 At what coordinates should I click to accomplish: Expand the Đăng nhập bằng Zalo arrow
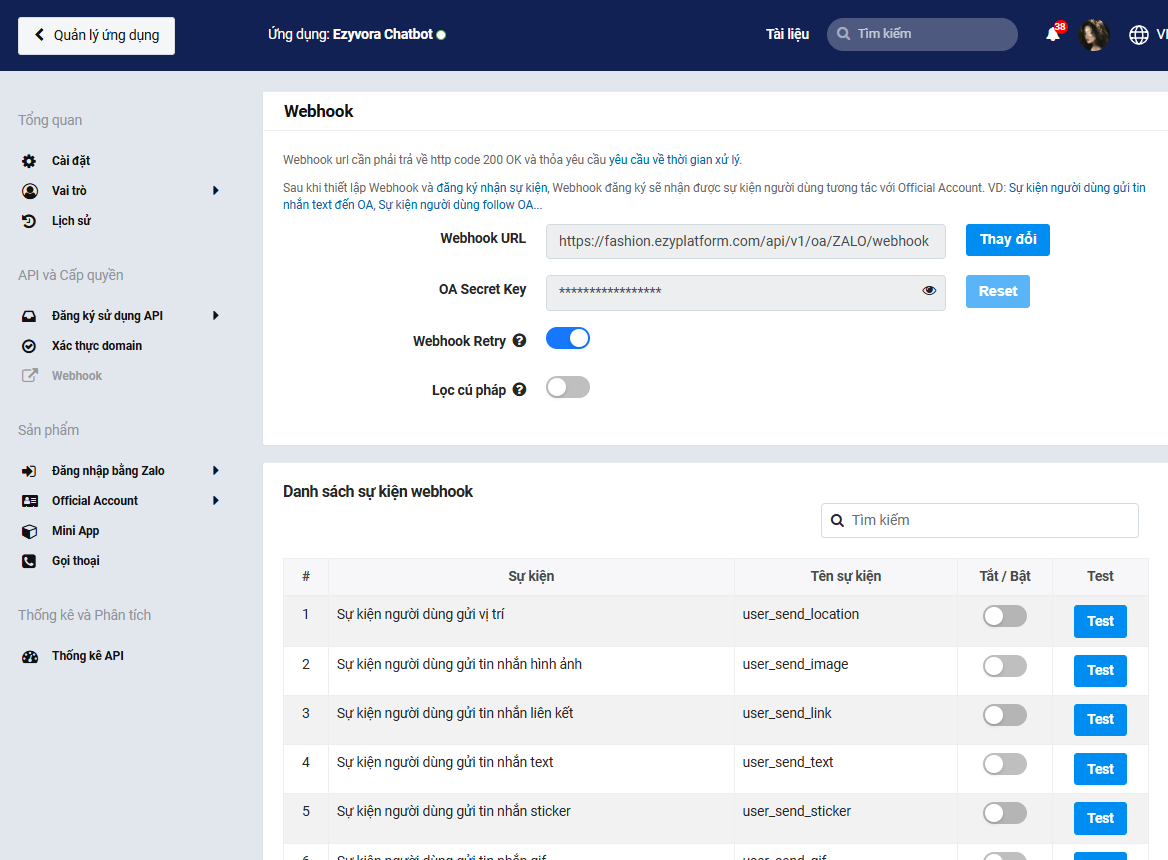(215, 471)
